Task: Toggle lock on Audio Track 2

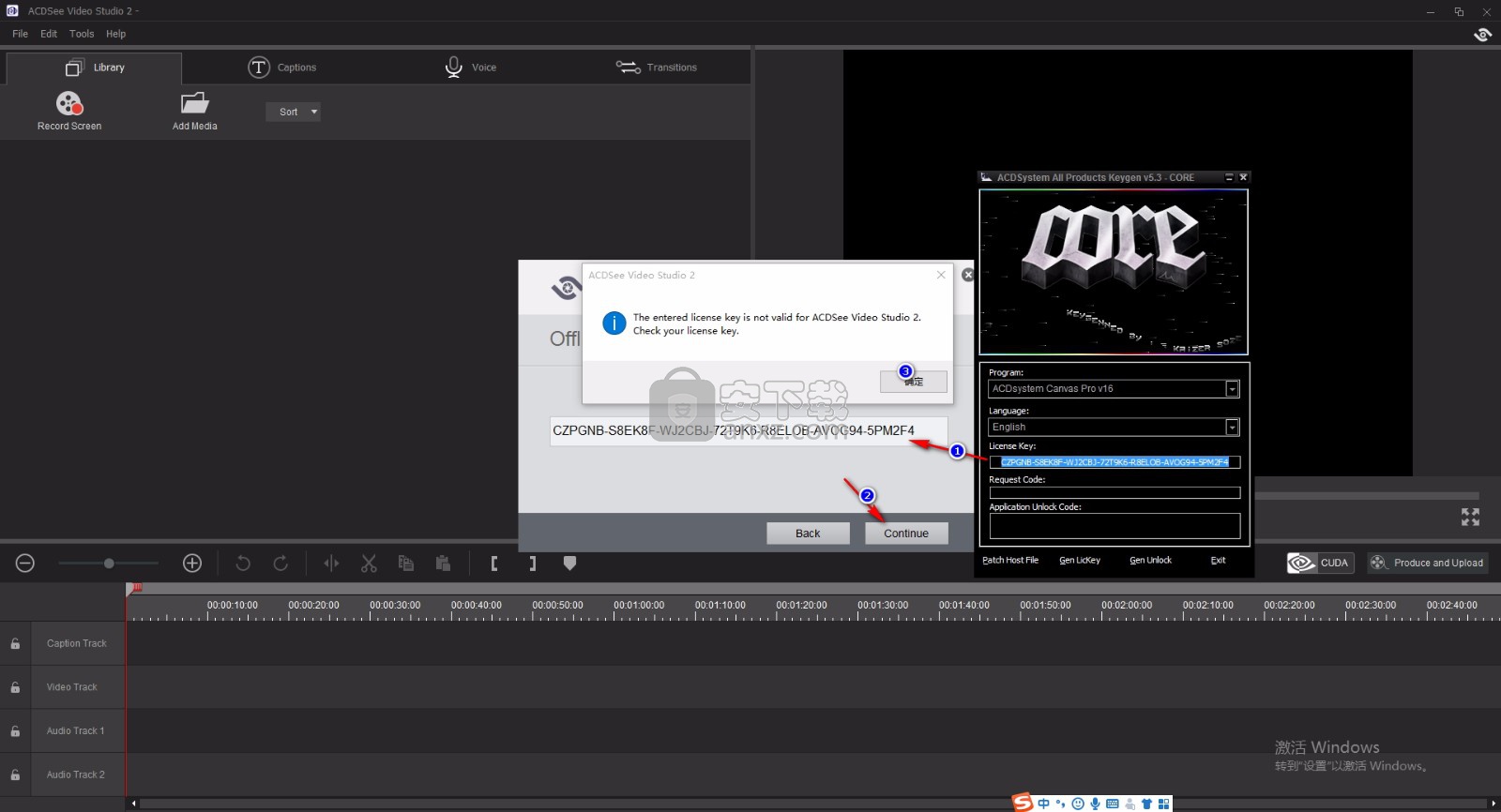Action: coord(15,774)
